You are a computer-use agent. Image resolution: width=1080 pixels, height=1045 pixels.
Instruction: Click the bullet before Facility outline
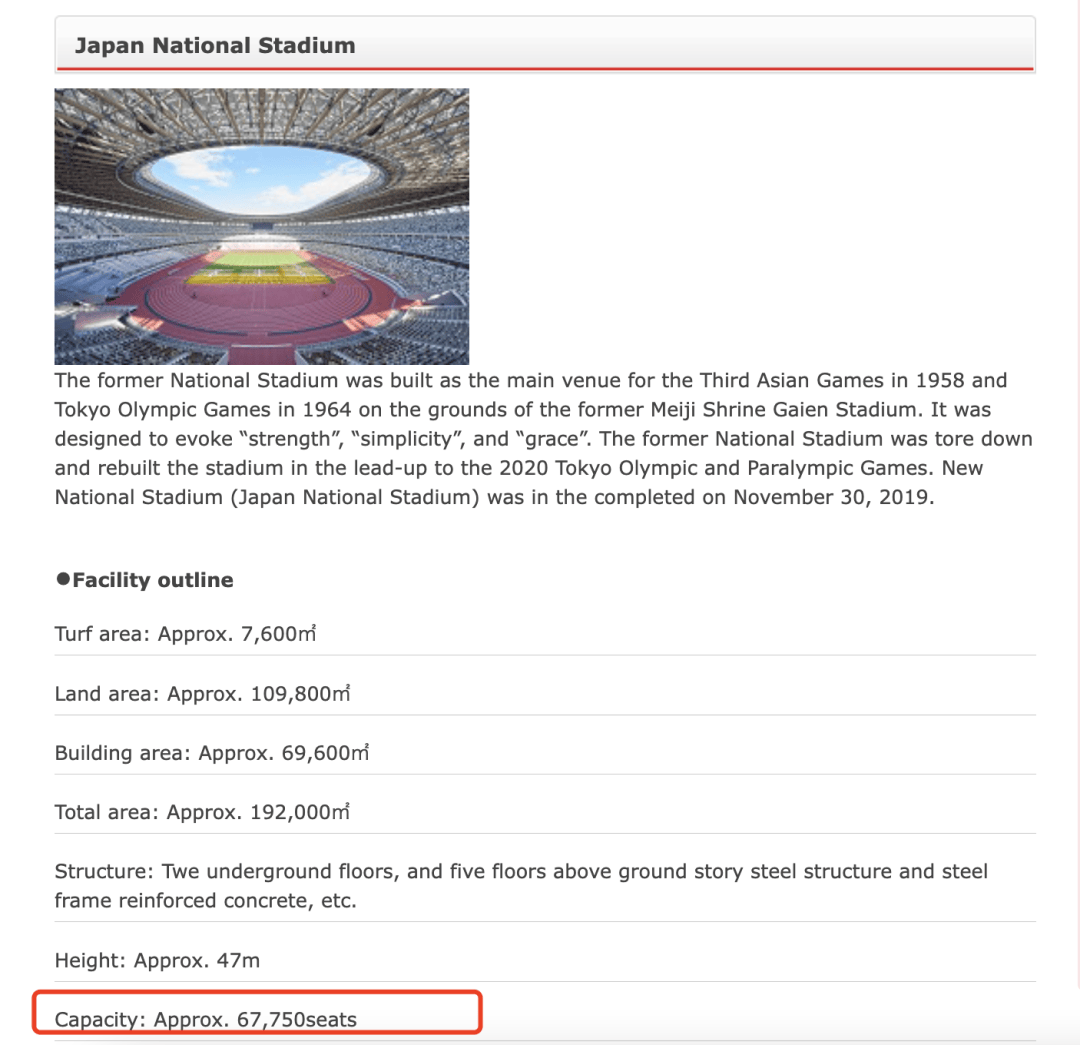pos(62,579)
